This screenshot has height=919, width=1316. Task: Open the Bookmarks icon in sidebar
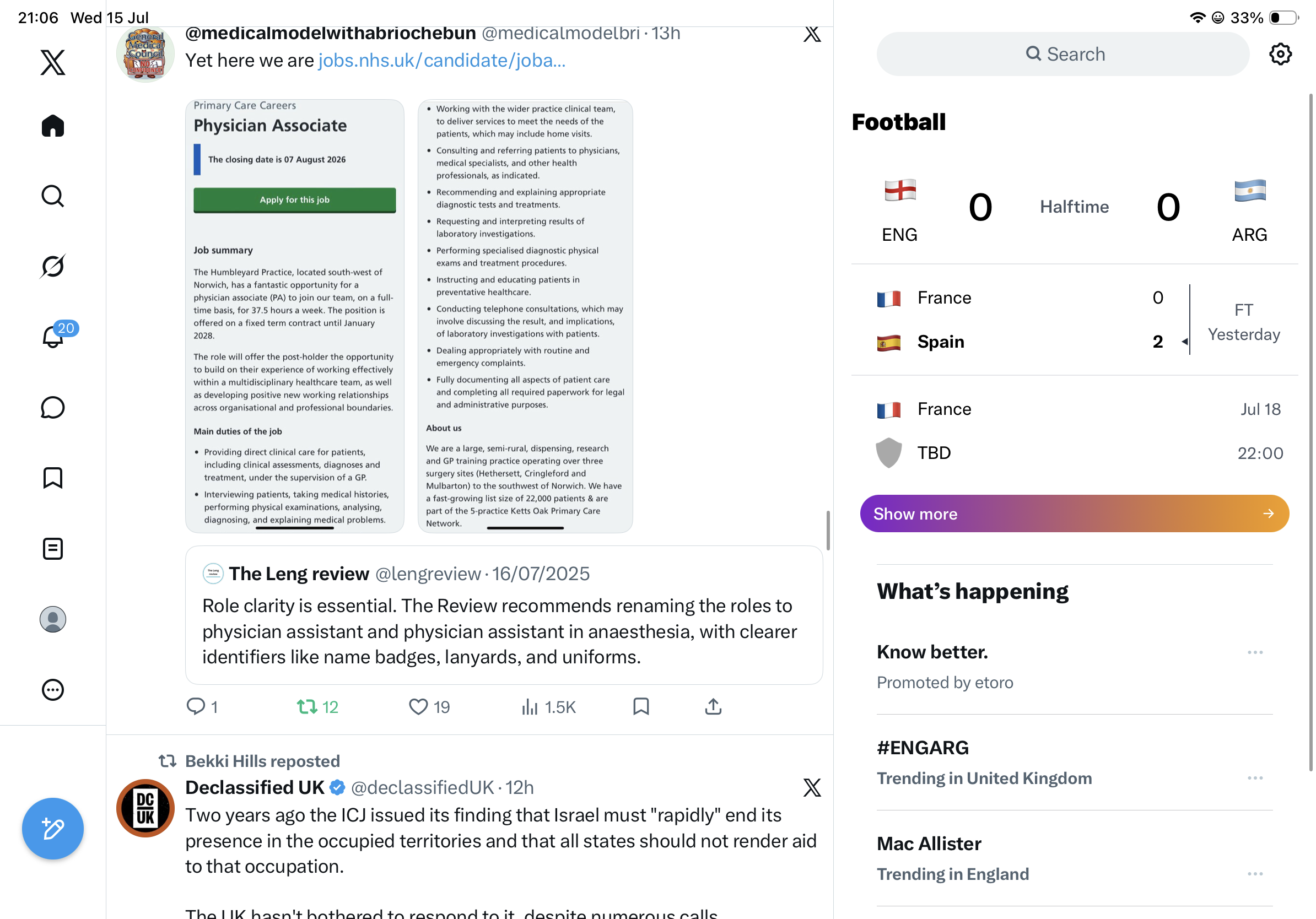click(x=53, y=478)
